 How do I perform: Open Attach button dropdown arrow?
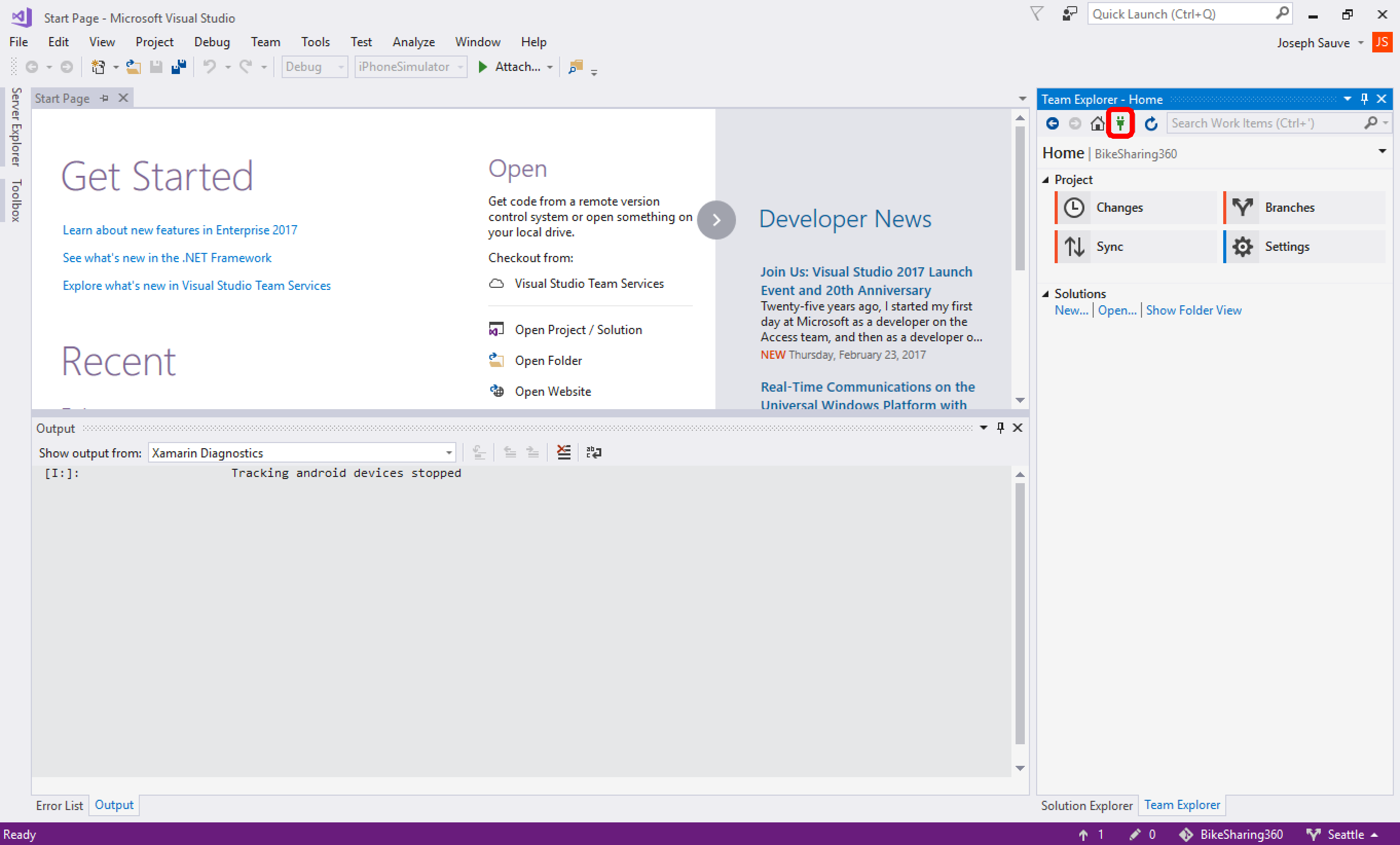[549, 67]
